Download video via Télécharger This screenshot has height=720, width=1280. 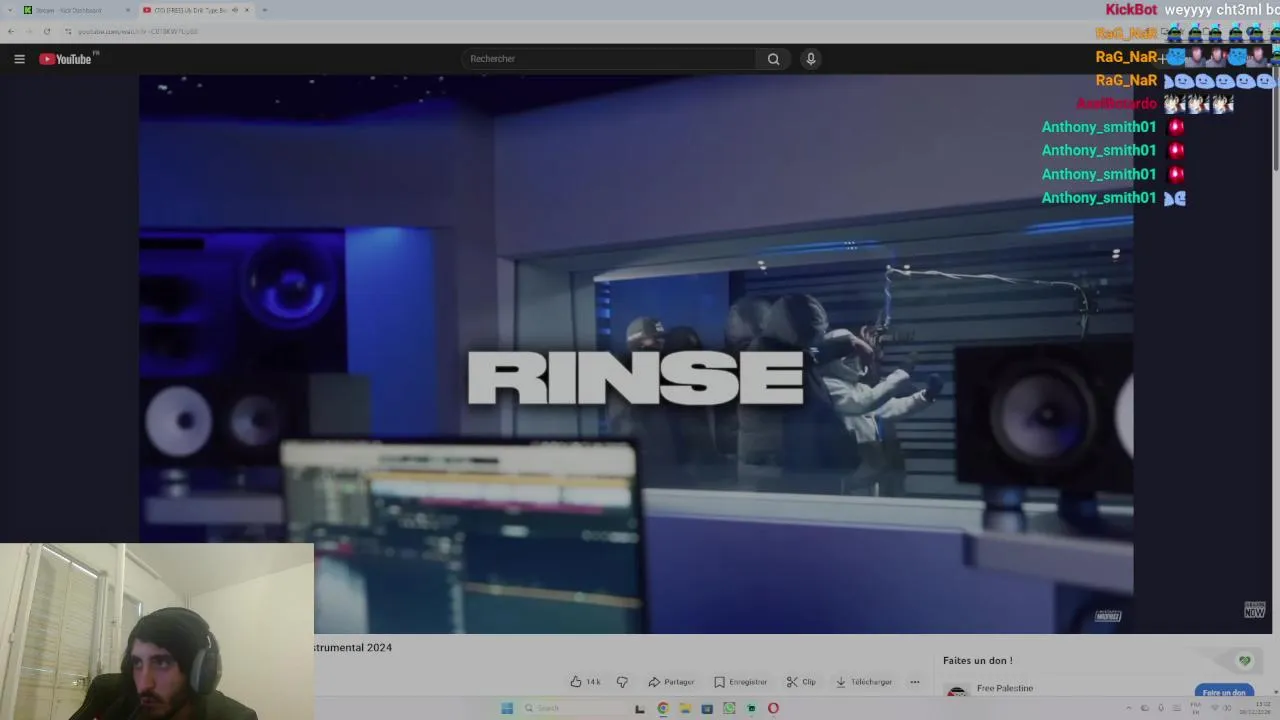coord(864,682)
